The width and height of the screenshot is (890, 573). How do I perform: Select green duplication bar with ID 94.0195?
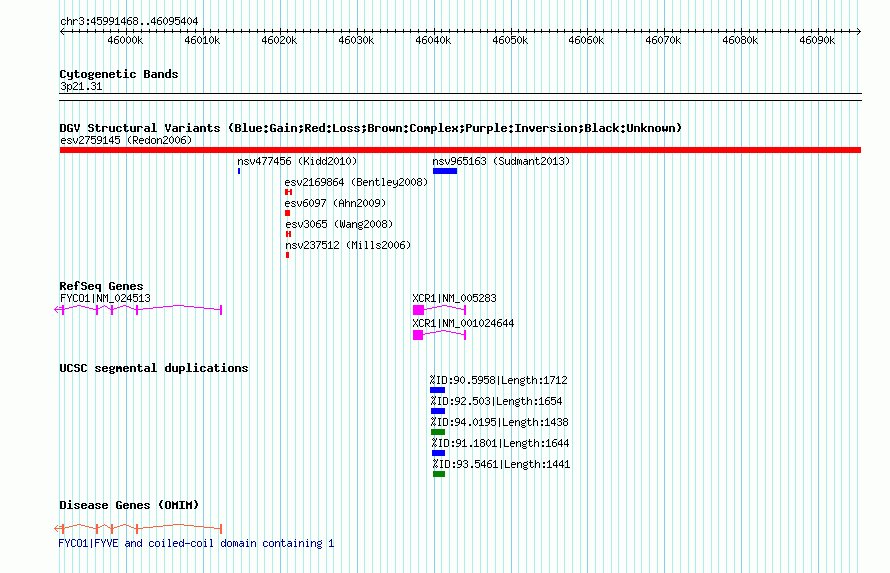[x=438, y=432]
